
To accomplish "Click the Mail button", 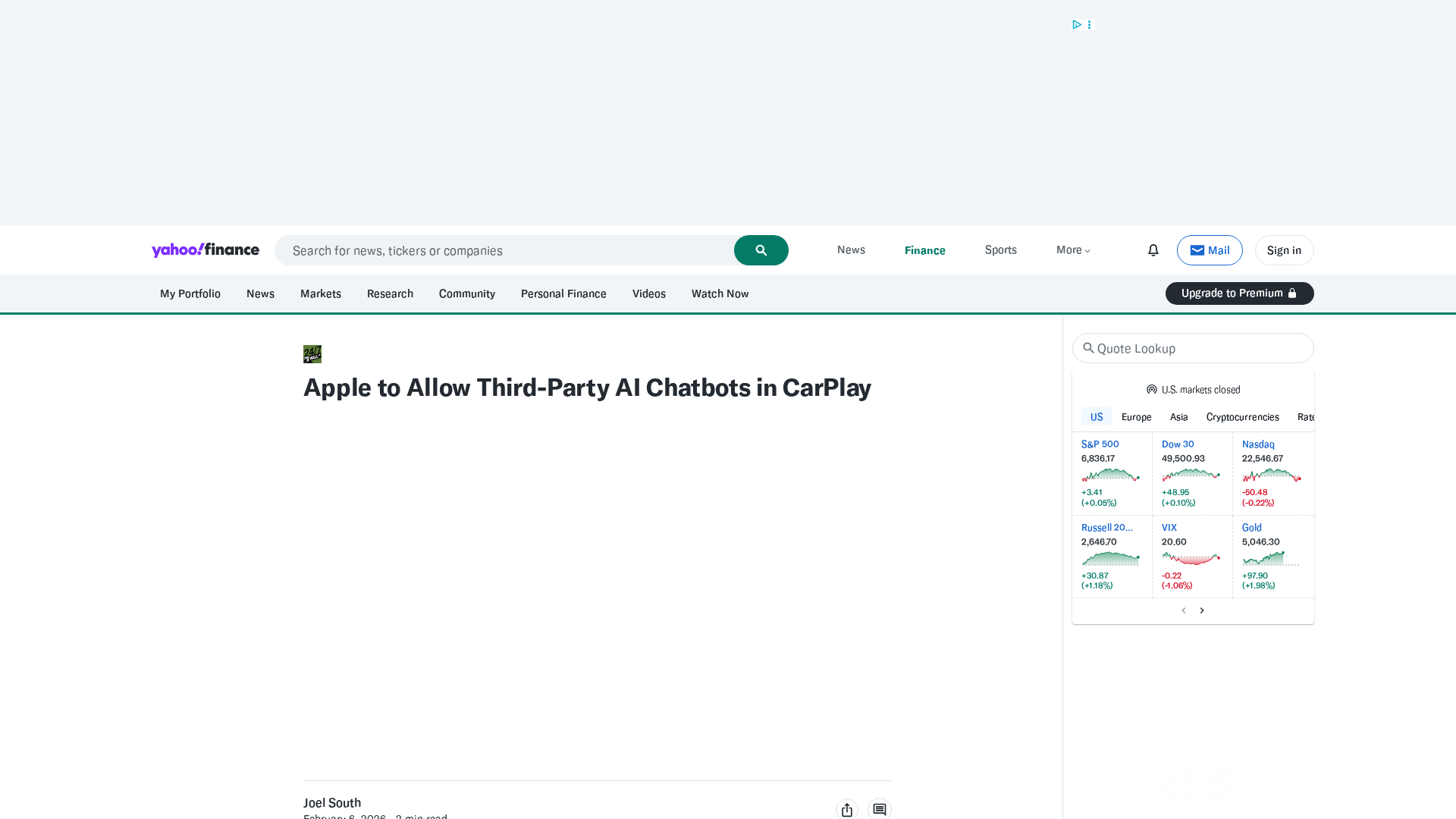I will (1210, 250).
